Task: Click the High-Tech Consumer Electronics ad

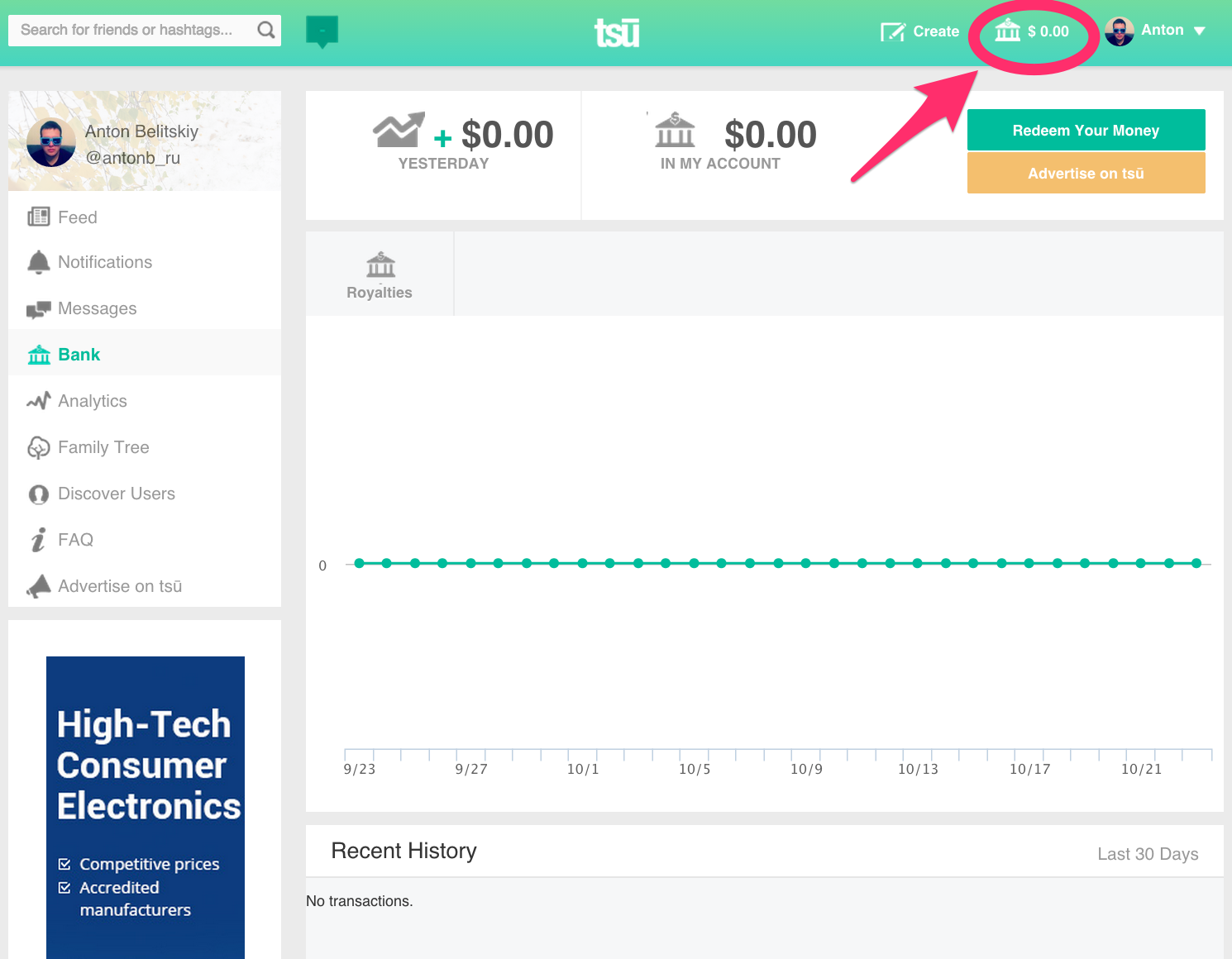Action: [x=146, y=808]
